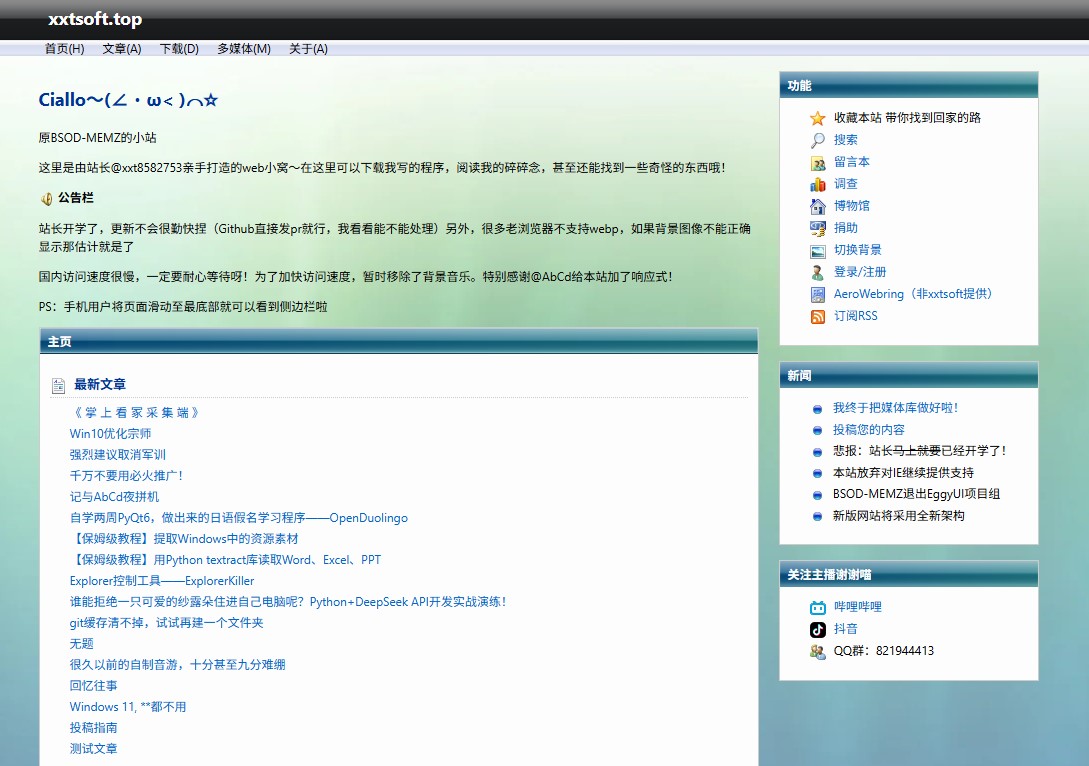Click the donate icon beside 捐助
Screen dimensions: 1089x766
pyautogui.click(x=817, y=228)
